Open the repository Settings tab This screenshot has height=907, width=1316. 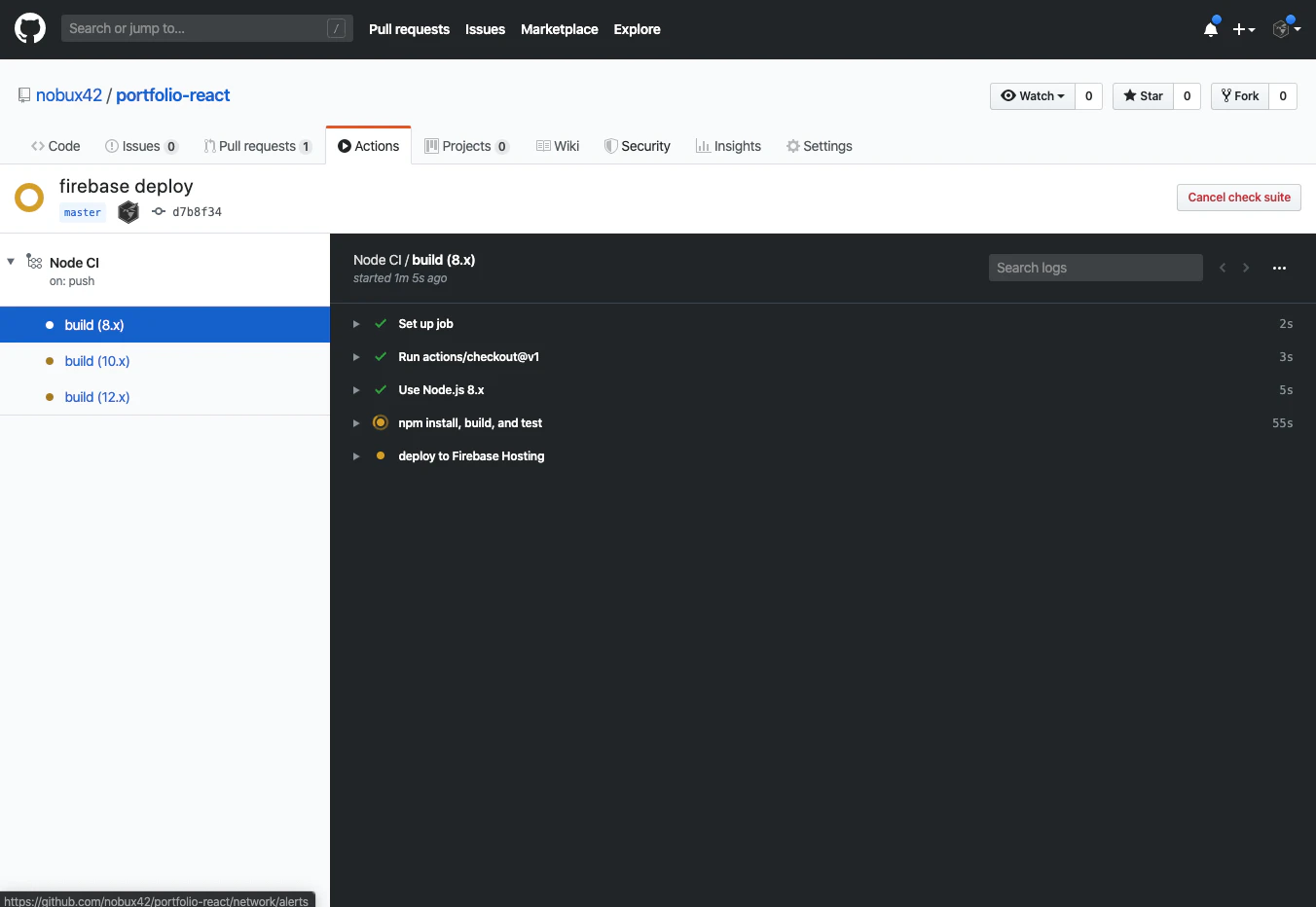(x=820, y=146)
